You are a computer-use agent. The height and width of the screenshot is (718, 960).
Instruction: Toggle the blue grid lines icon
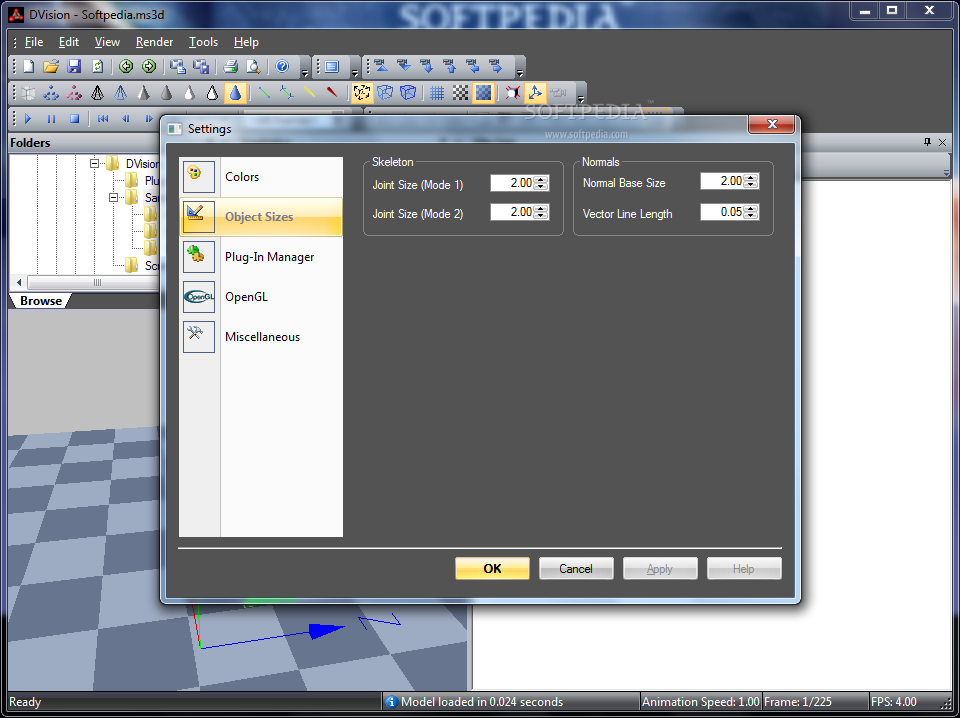click(437, 92)
